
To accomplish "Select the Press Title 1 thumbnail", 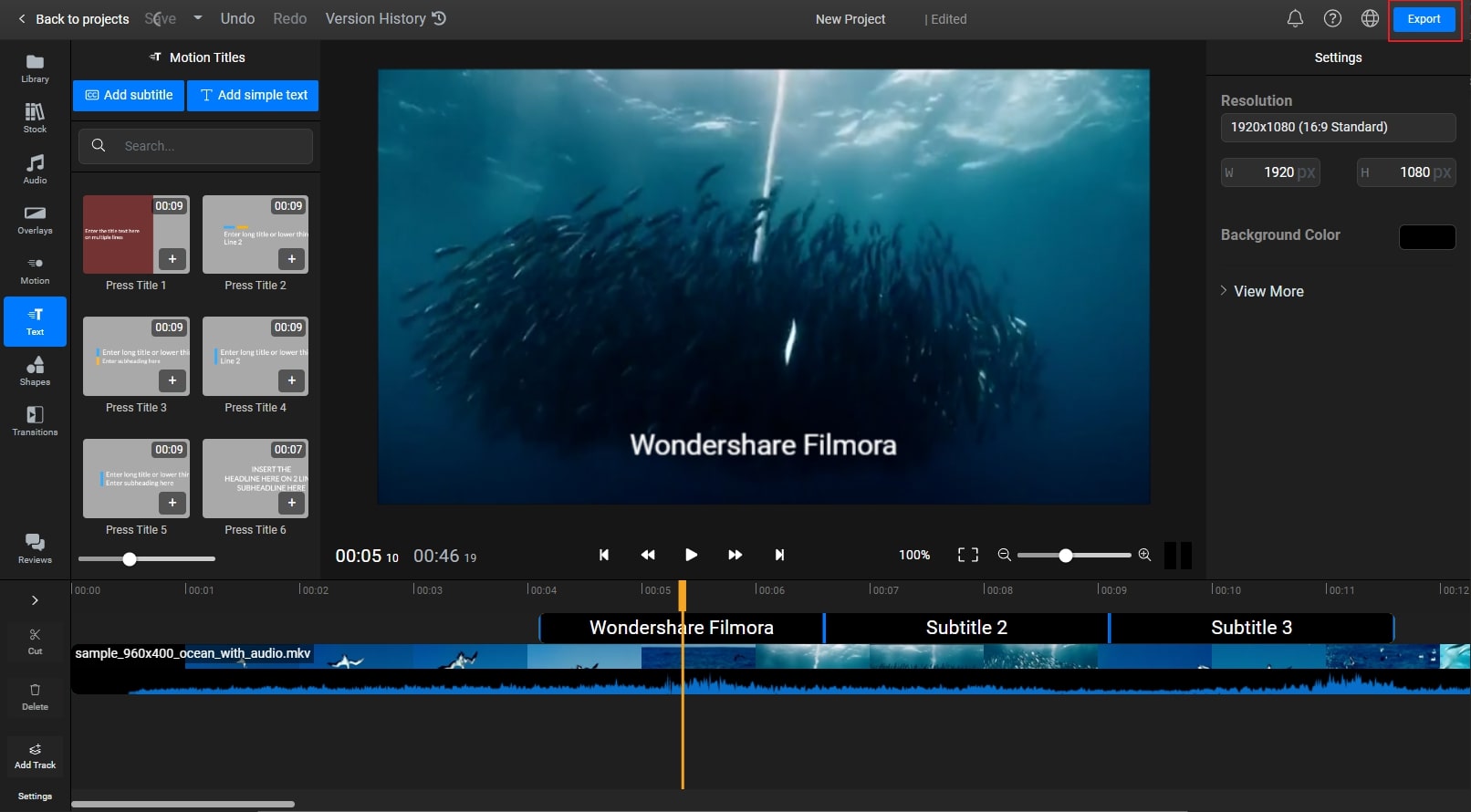I will tap(136, 234).
